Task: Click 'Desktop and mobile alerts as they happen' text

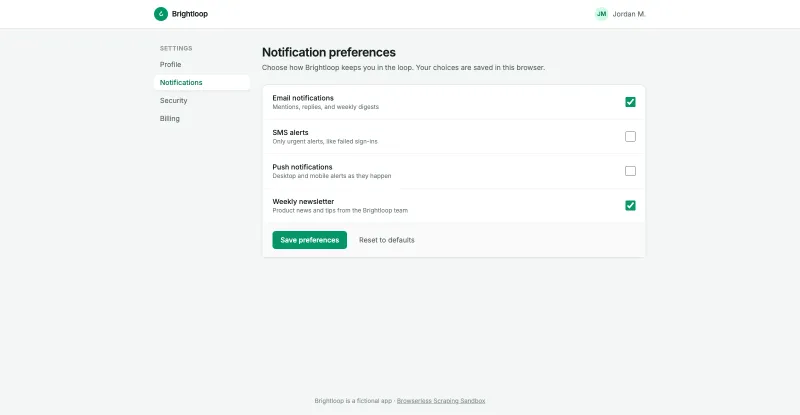Action: pos(332,176)
